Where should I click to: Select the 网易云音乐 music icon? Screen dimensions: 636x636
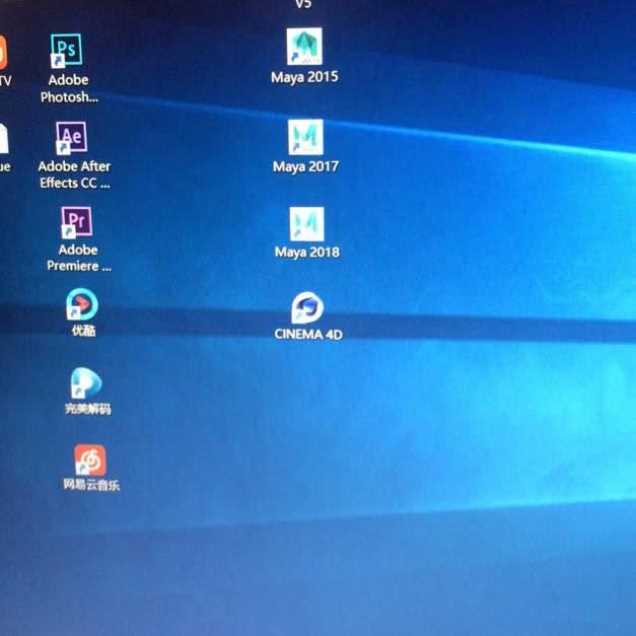click(90, 460)
